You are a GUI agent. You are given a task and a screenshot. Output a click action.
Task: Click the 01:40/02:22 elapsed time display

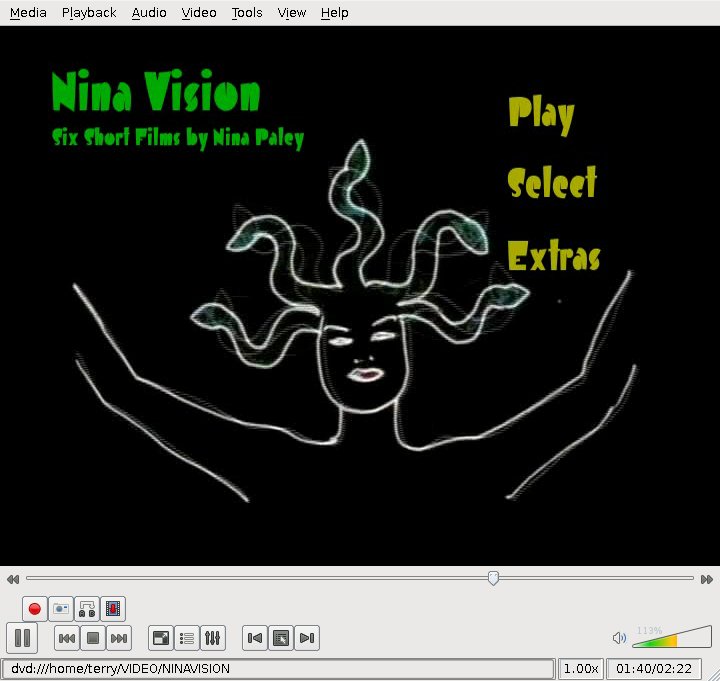654,669
